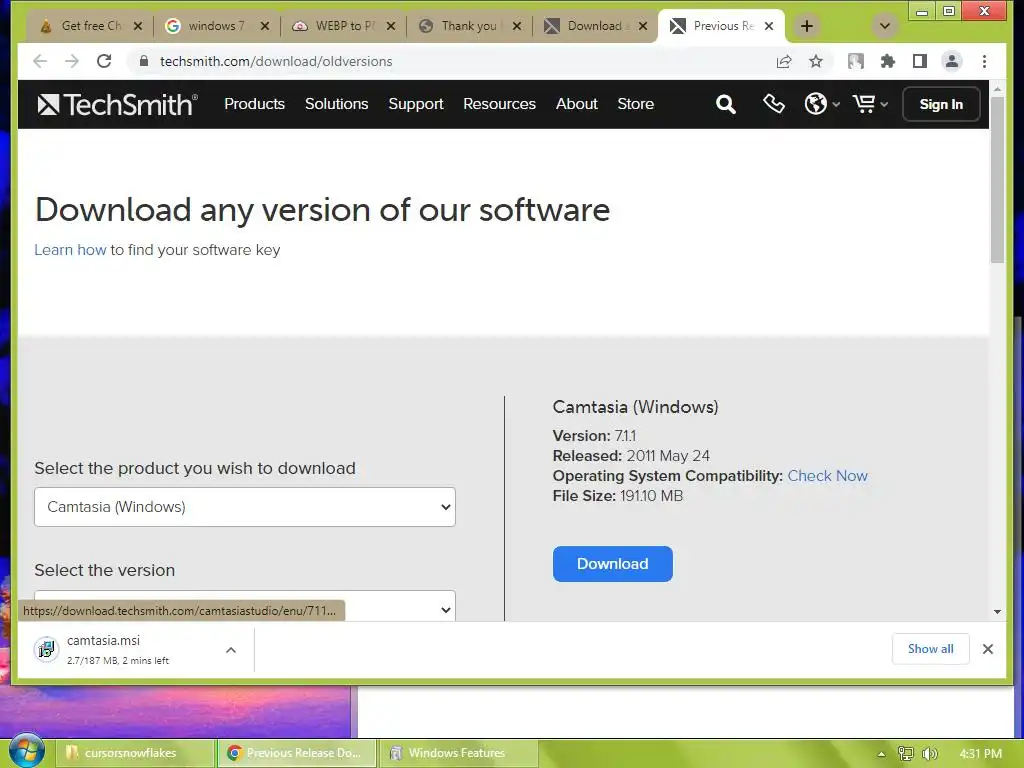This screenshot has width=1024, height=768.
Task: Click the 'Learn how' link
Action: coord(70,250)
